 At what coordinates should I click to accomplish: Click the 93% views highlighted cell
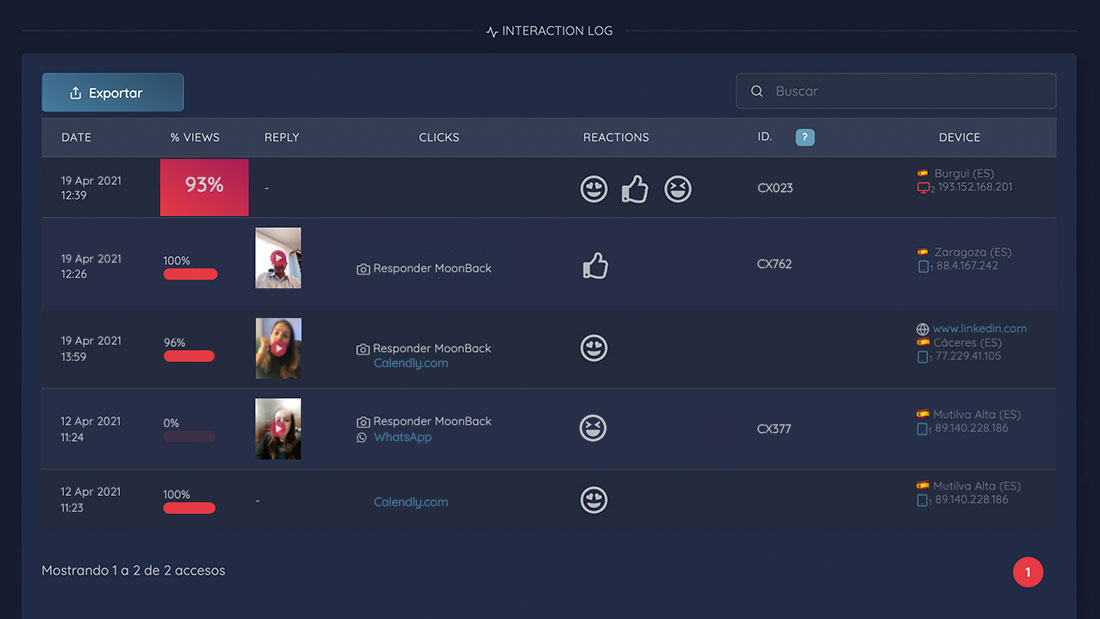204,187
